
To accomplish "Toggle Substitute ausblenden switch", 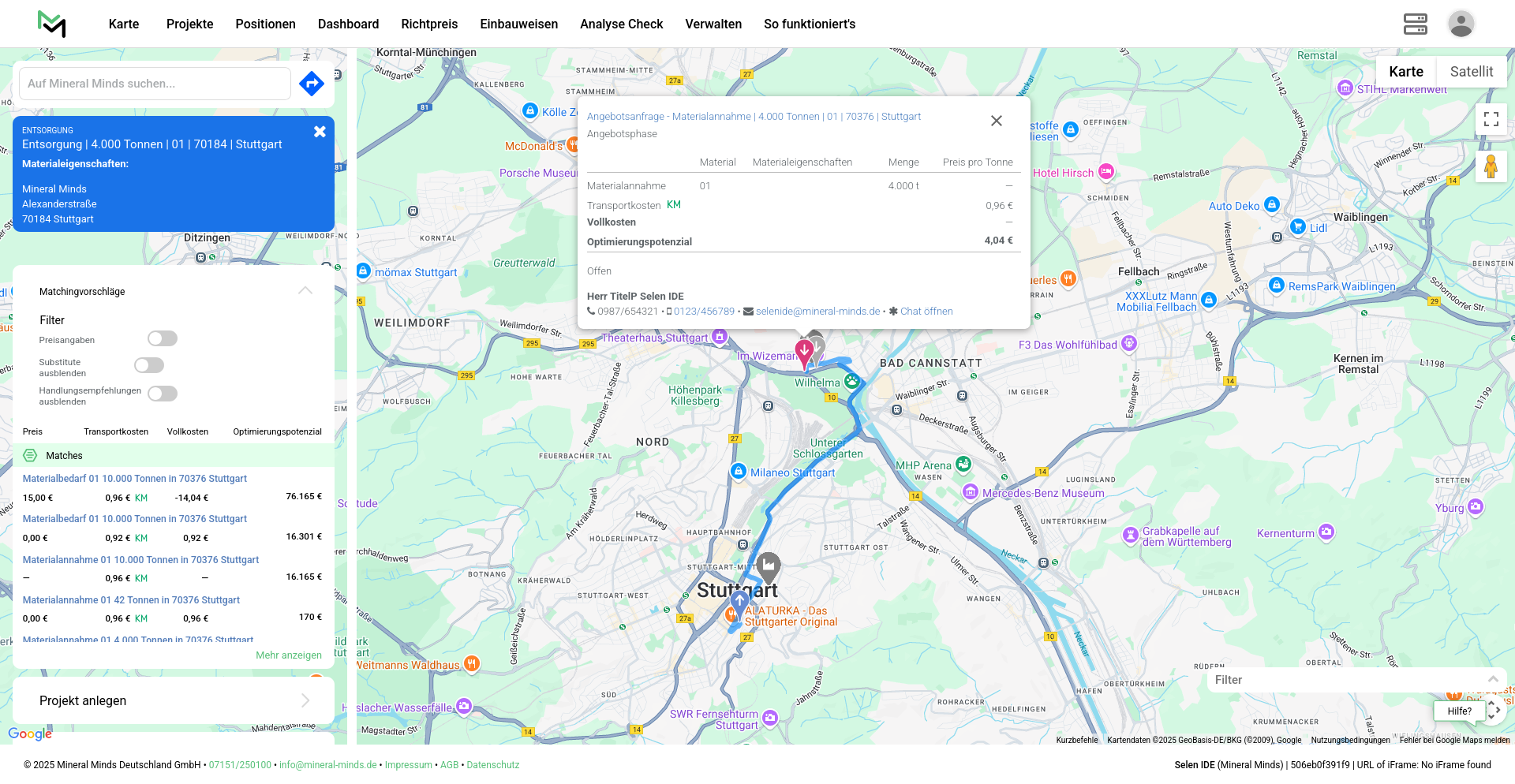I will coord(149,365).
